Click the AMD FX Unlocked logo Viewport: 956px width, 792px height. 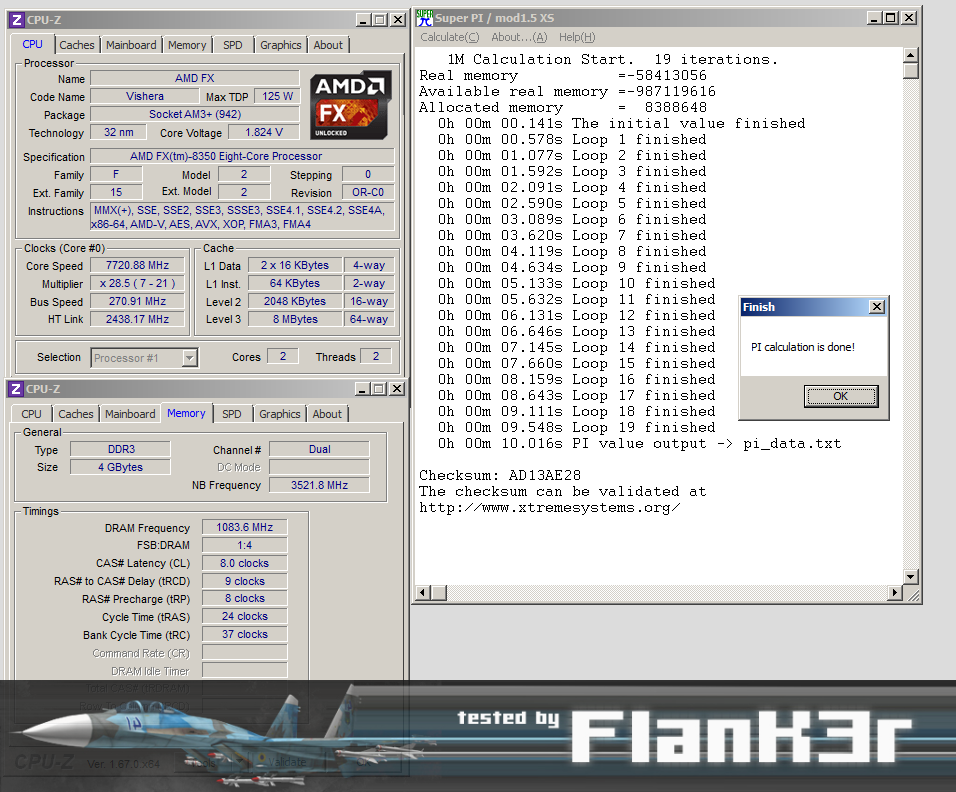[x=350, y=106]
